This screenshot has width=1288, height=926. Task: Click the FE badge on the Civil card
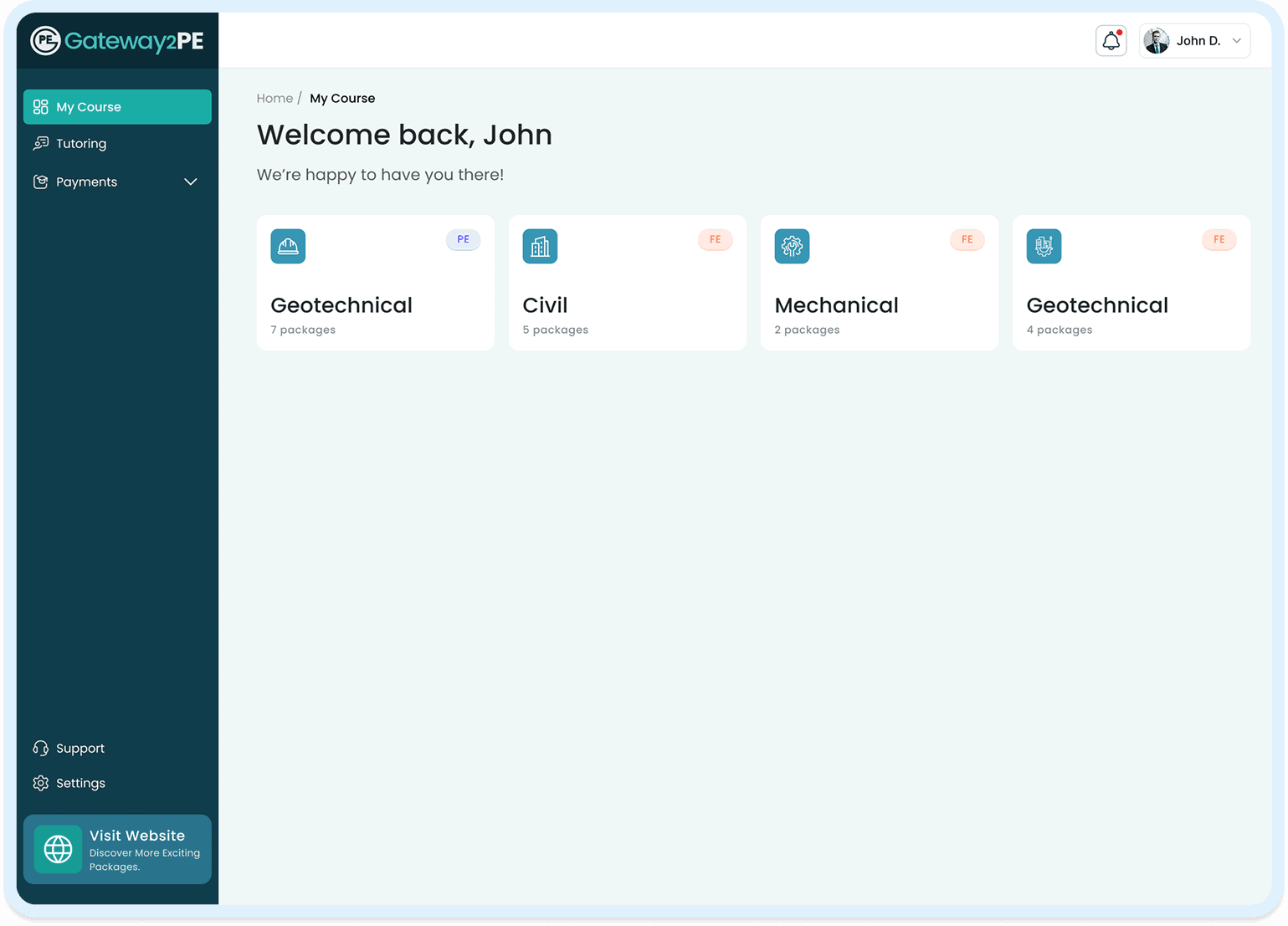coord(715,239)
